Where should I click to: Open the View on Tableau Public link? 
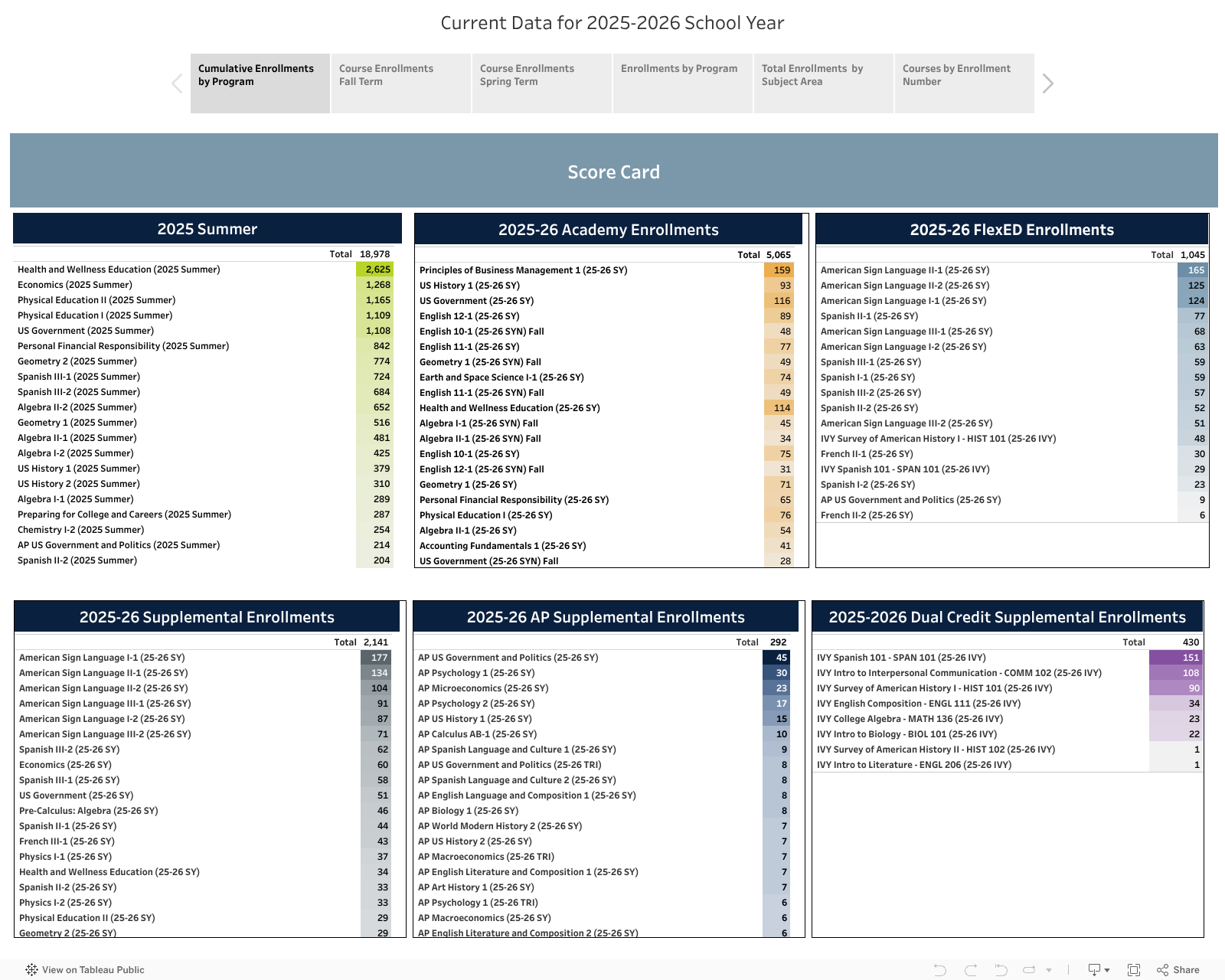pos(93,970)
